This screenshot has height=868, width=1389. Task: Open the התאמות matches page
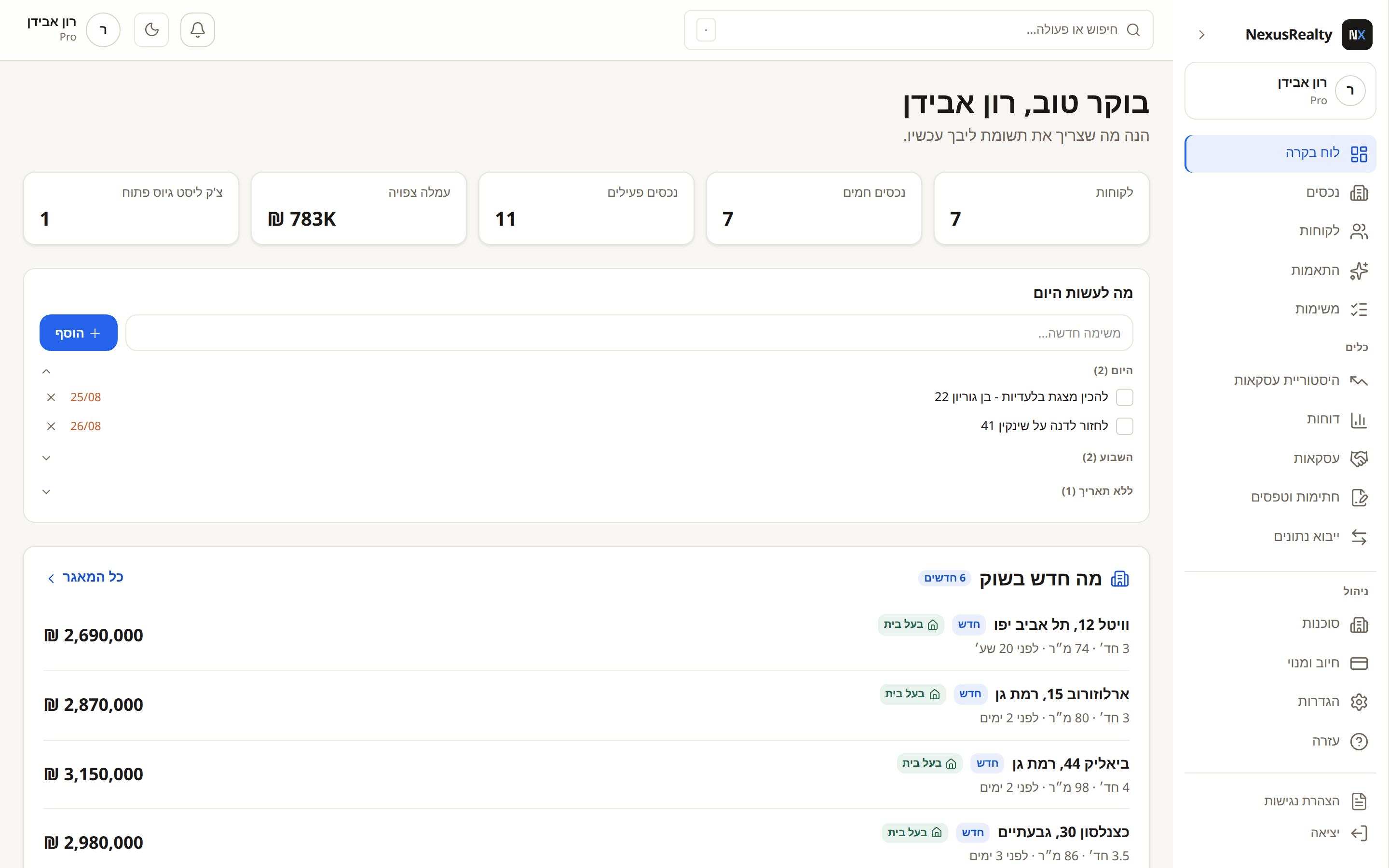(x=1280, y=271)
